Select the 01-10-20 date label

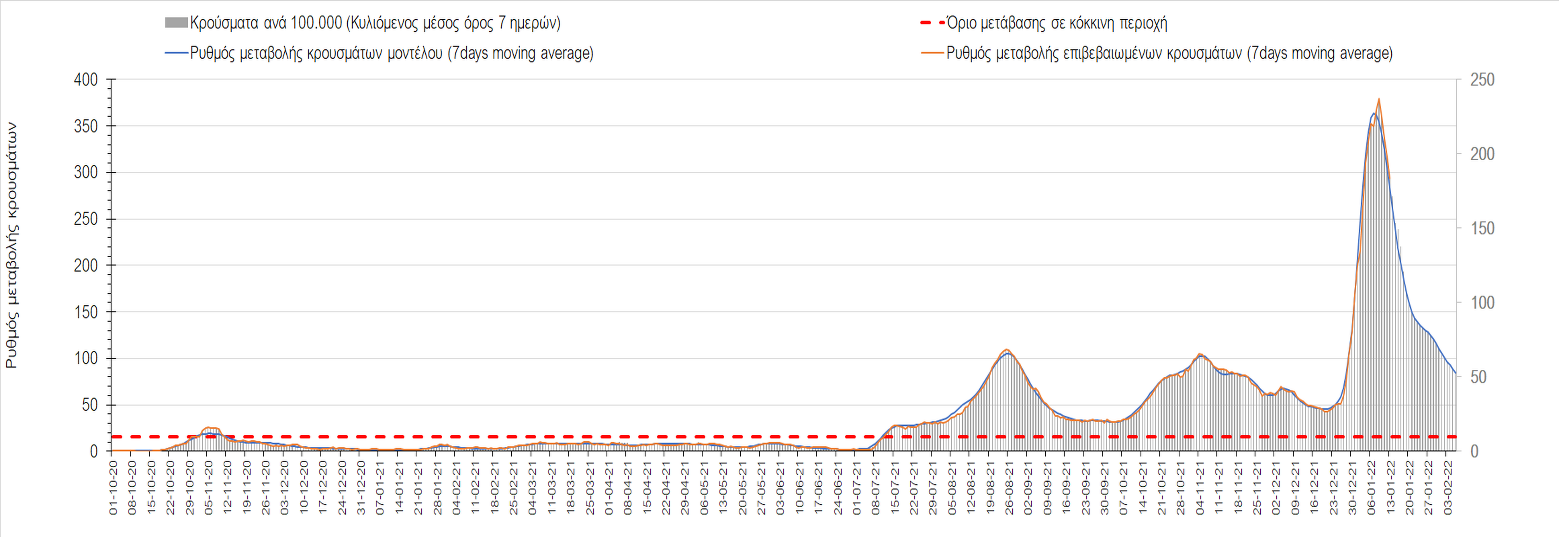114,487
